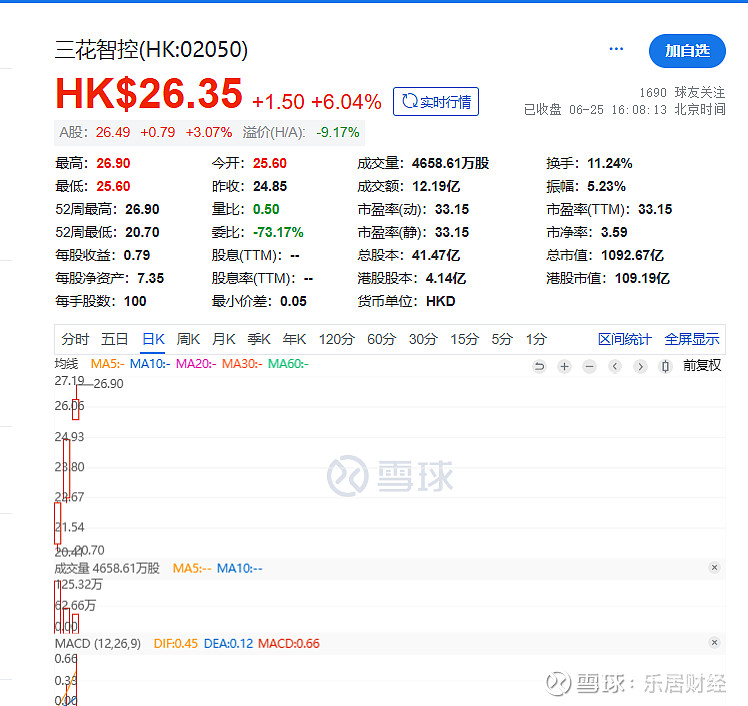Click the price HK$26.35
This screenshot has width=748, height=706.
click(149, 93)
